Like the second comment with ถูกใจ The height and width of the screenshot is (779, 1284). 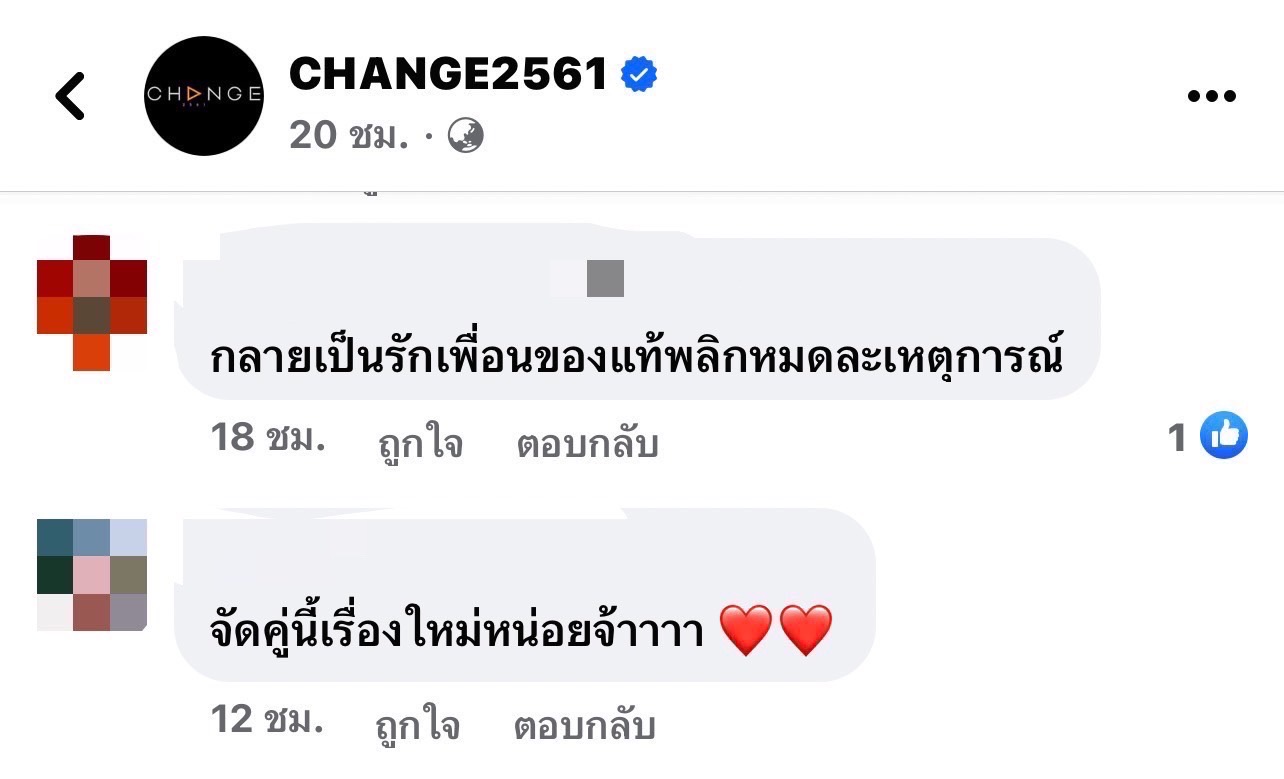pyautogui.click(x=420, y=724)
